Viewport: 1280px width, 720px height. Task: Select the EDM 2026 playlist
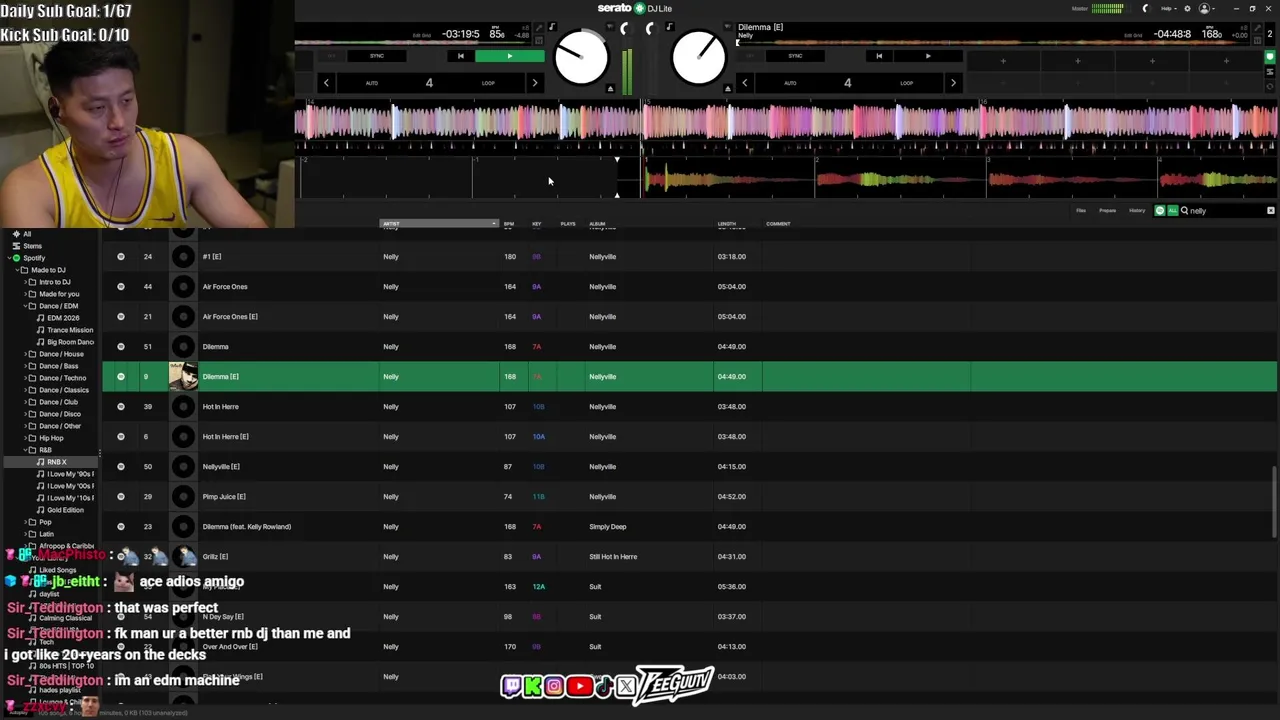63,318
